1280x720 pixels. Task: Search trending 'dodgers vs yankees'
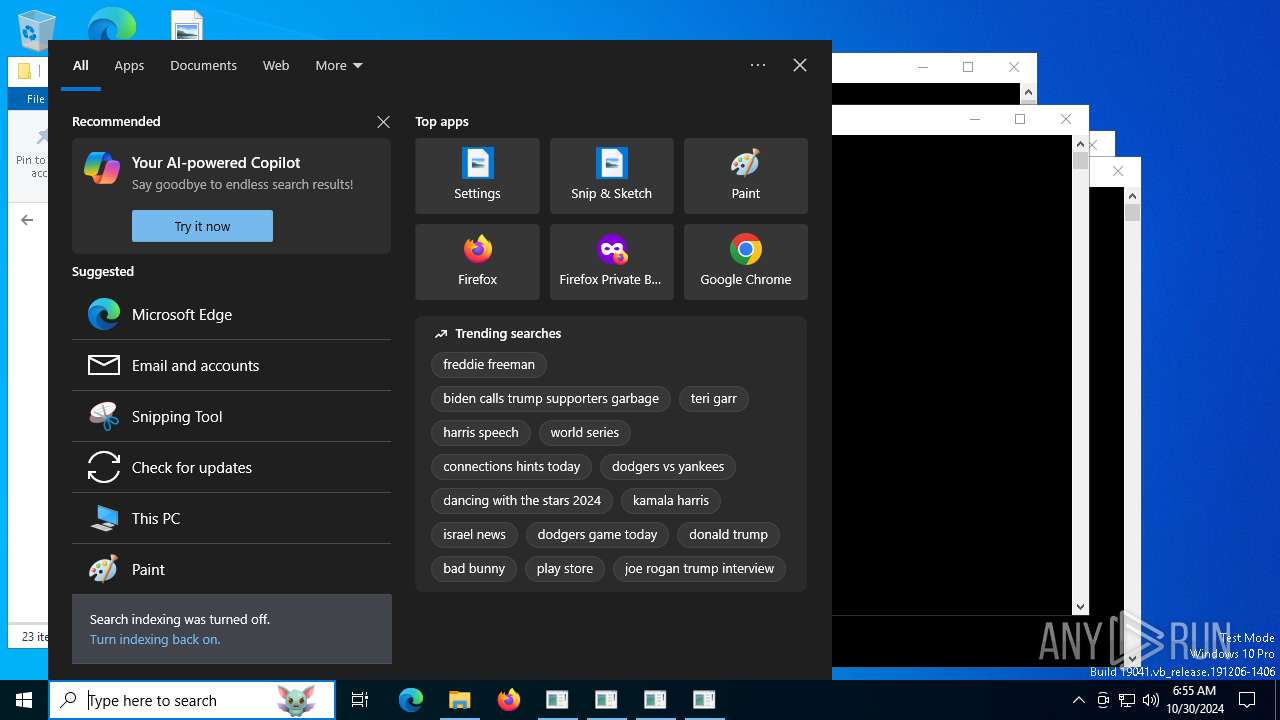pyautogui.click(x=668, y=466)
